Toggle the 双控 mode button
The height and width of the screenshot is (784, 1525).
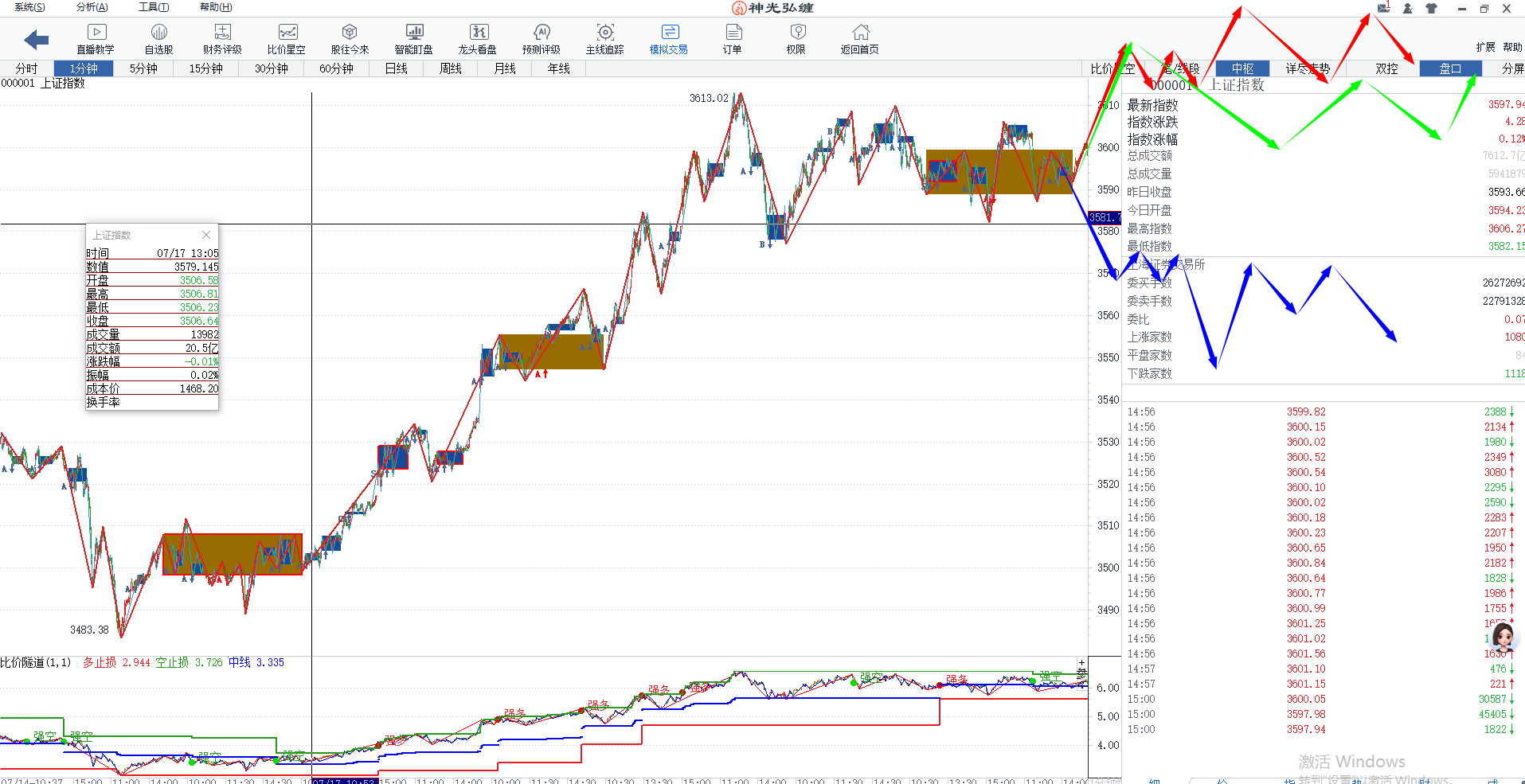point(1386,68)
